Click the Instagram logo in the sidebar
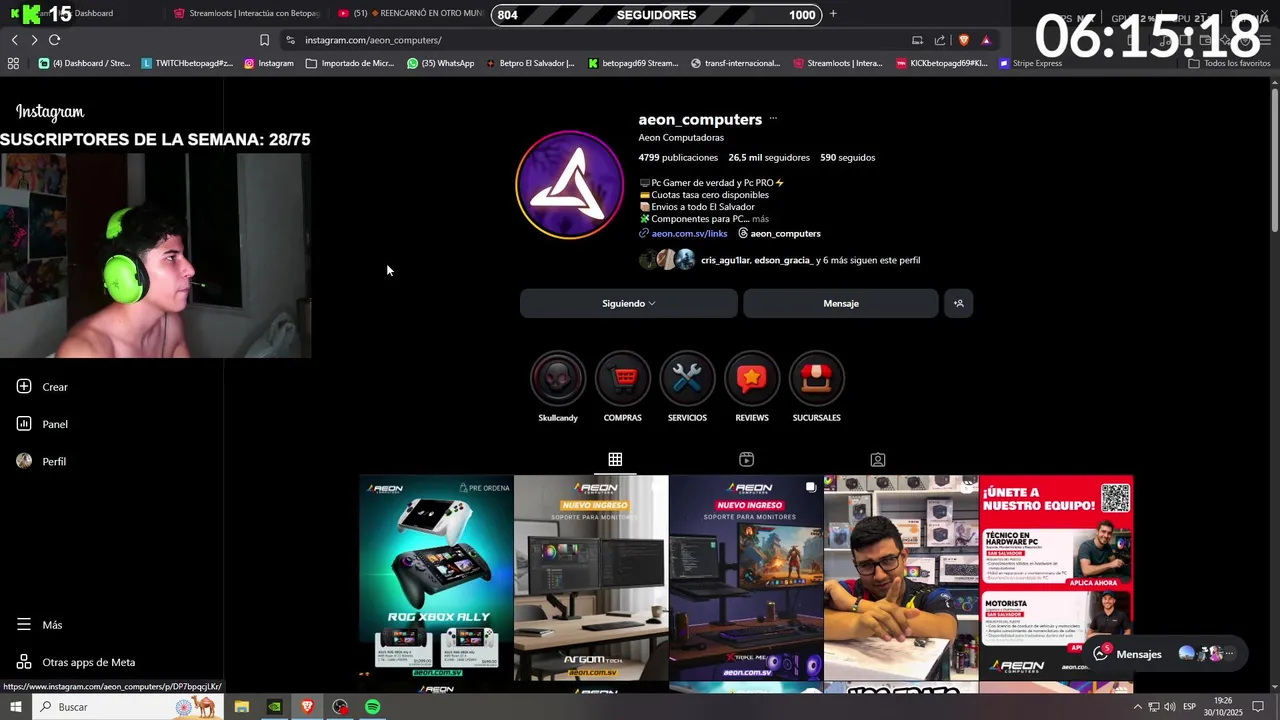The width and height of the screenshot is (1280, 720). click(x=50, y=112)
